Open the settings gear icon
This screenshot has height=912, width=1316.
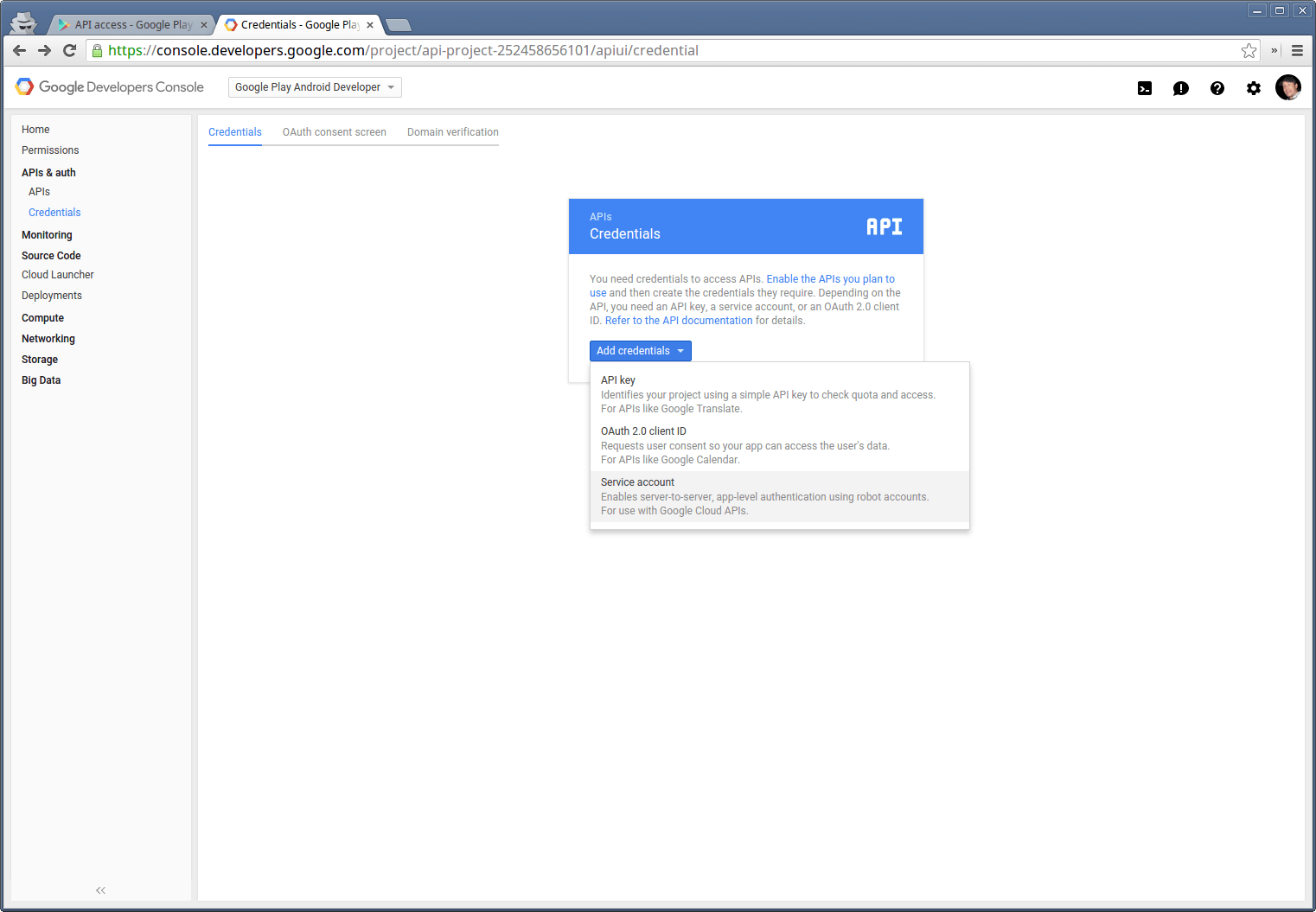1253,88
